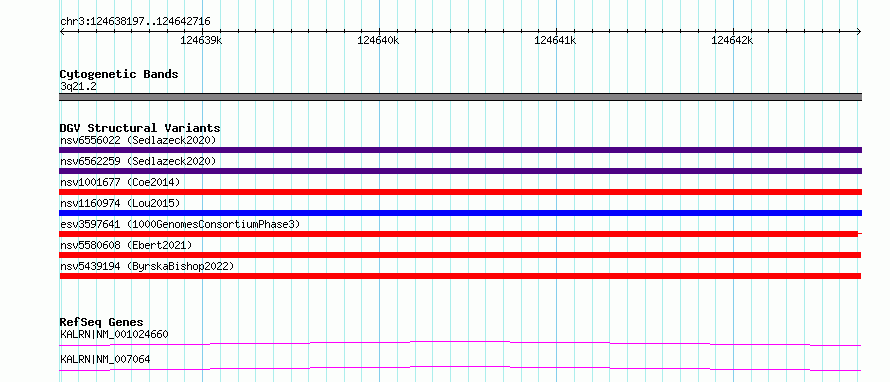
Task: Select the red bar for esv3597641
Action: 460,234
